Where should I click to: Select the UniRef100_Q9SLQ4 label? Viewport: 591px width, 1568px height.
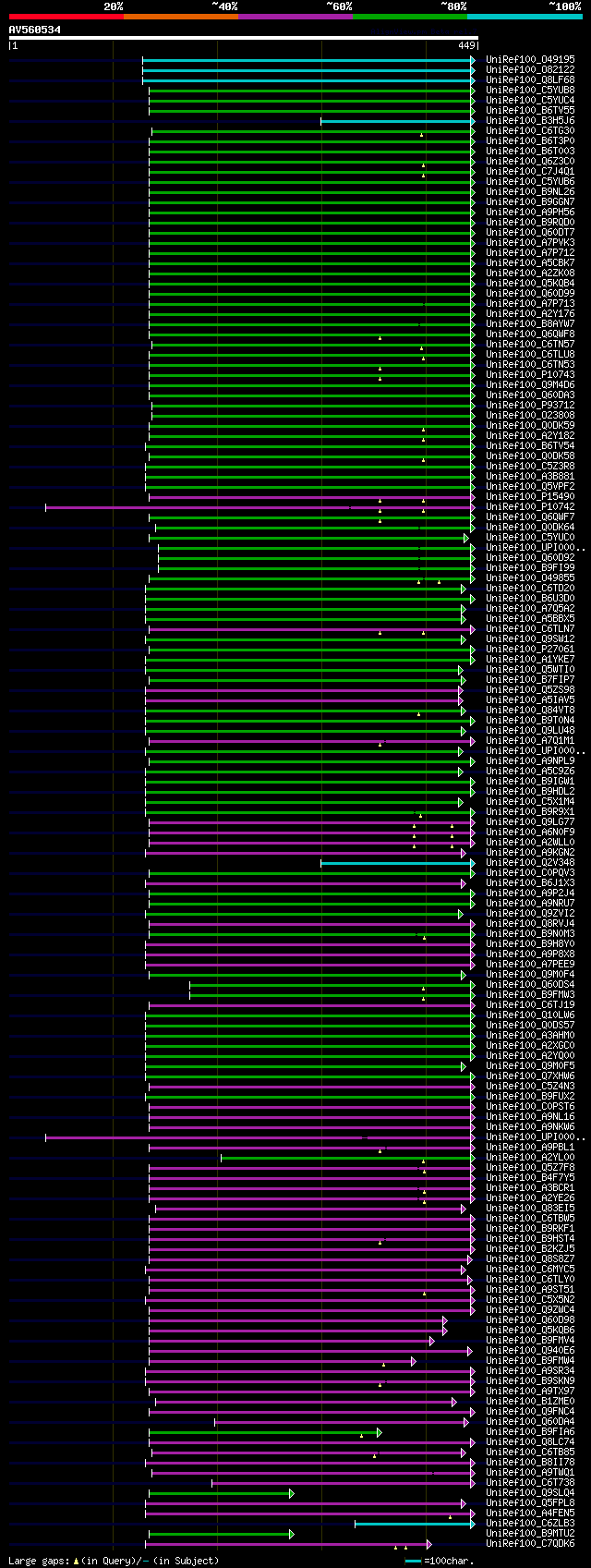tap(530, 1492)
